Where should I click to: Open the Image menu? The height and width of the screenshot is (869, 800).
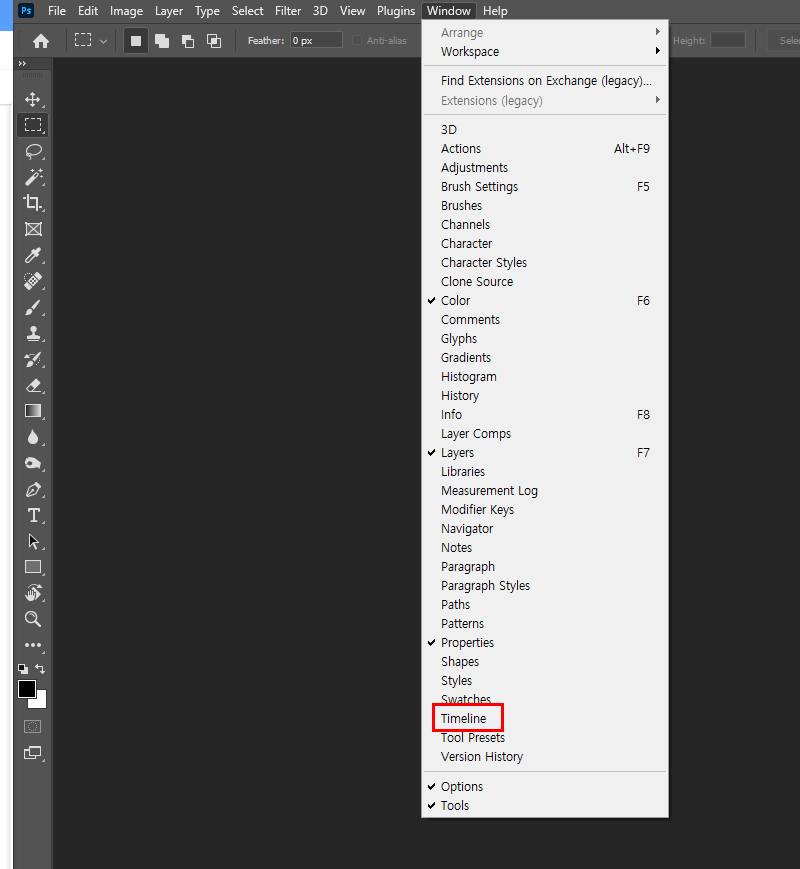(x=126, y=11)
